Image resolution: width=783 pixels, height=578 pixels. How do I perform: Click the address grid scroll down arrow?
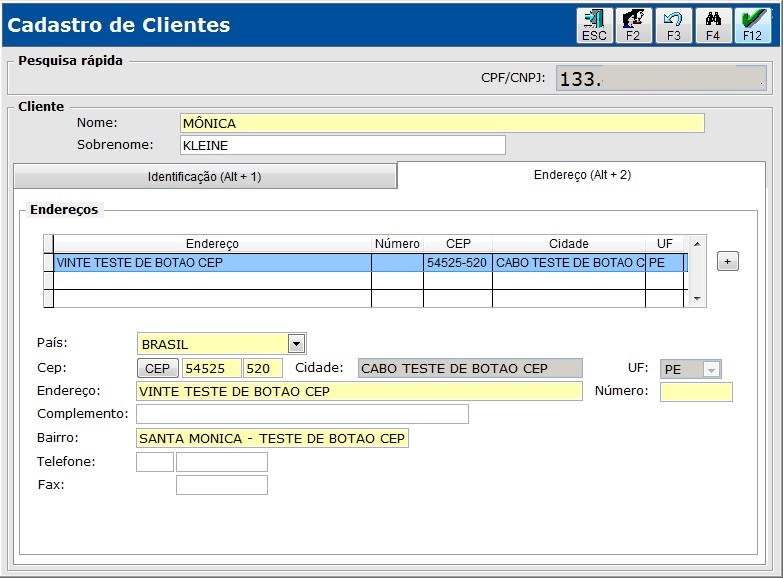point(697,299)
